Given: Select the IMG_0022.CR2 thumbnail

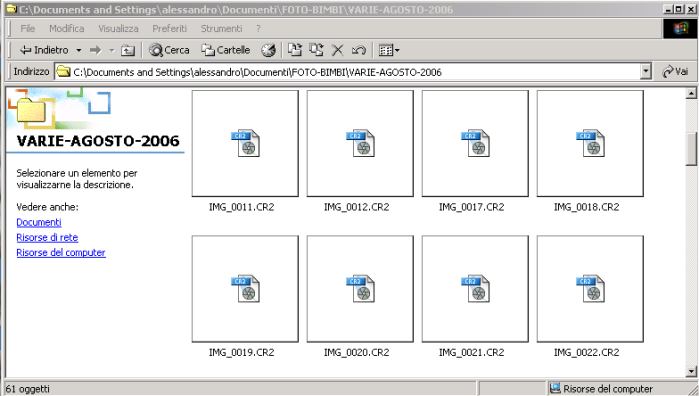Looking at the screenshot, I should coord(590,289).
